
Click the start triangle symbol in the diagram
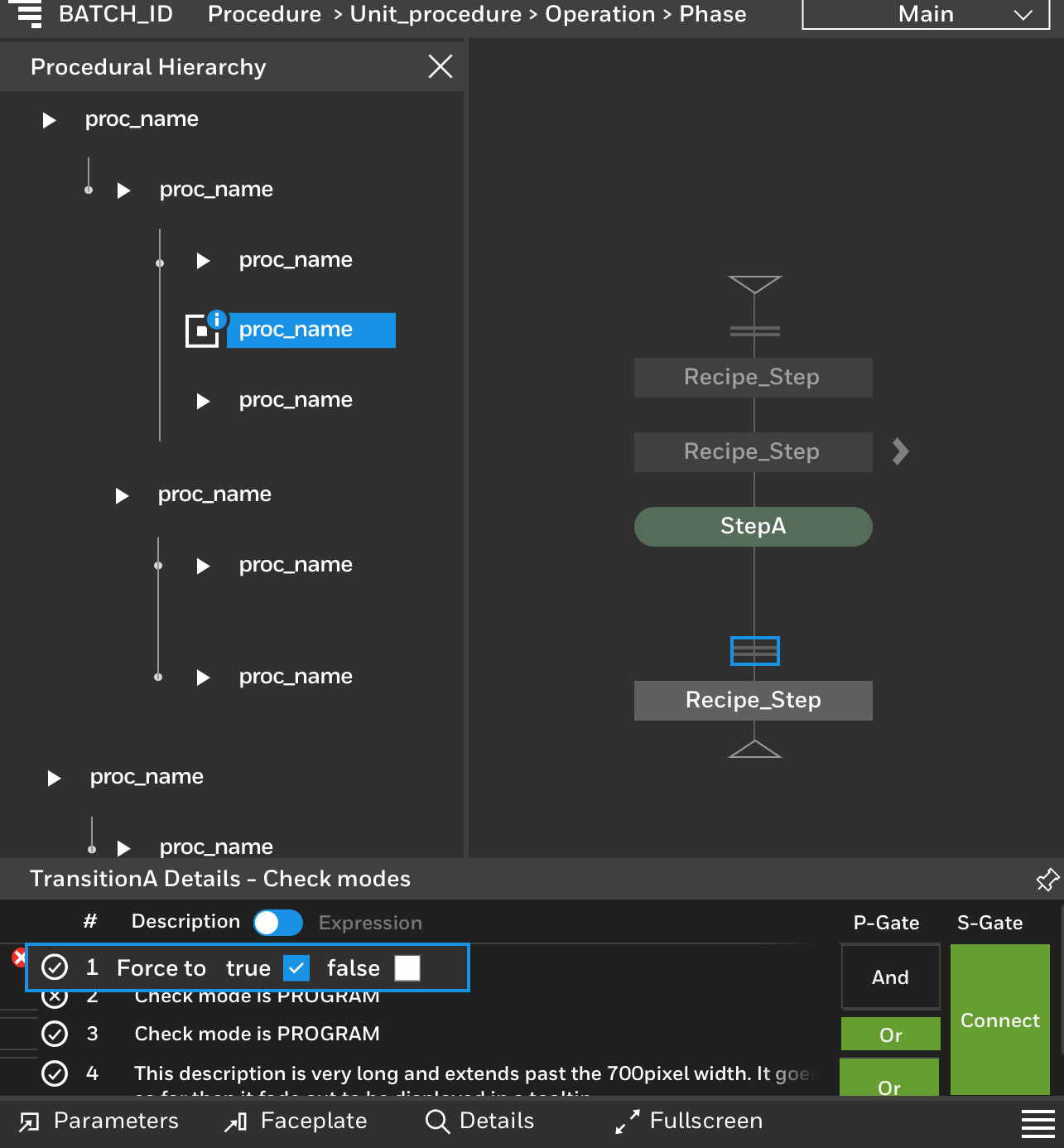(754, 284)
